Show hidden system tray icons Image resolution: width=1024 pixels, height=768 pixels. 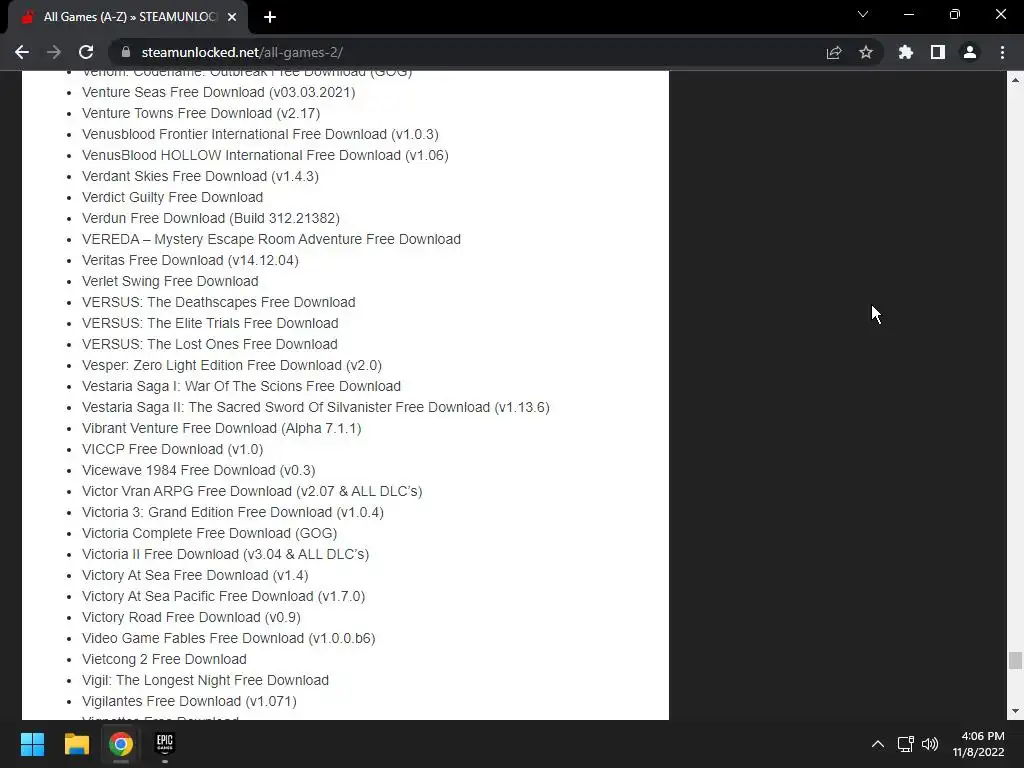(x=878, y=744)
